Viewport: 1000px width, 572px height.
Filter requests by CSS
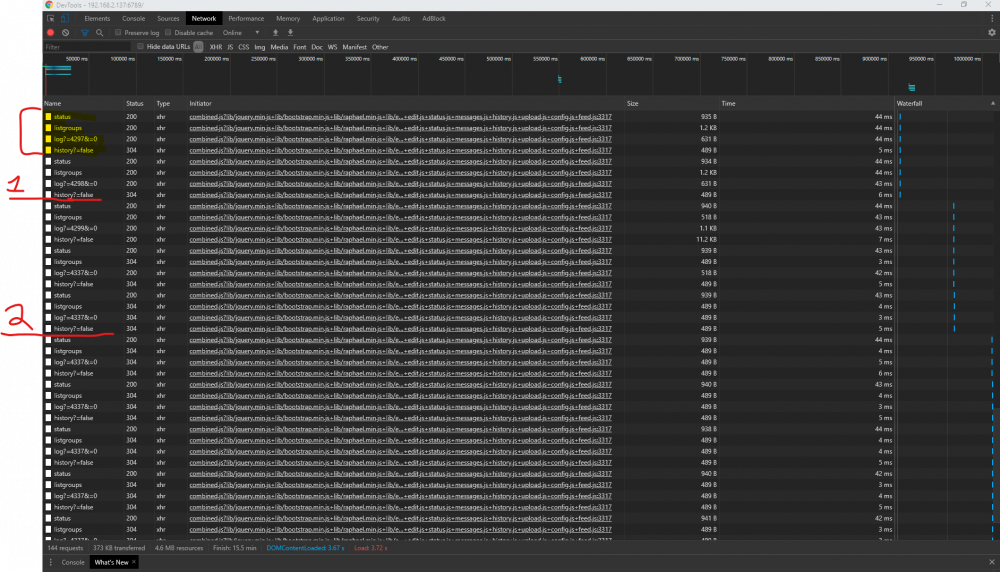tap(244, 47)
